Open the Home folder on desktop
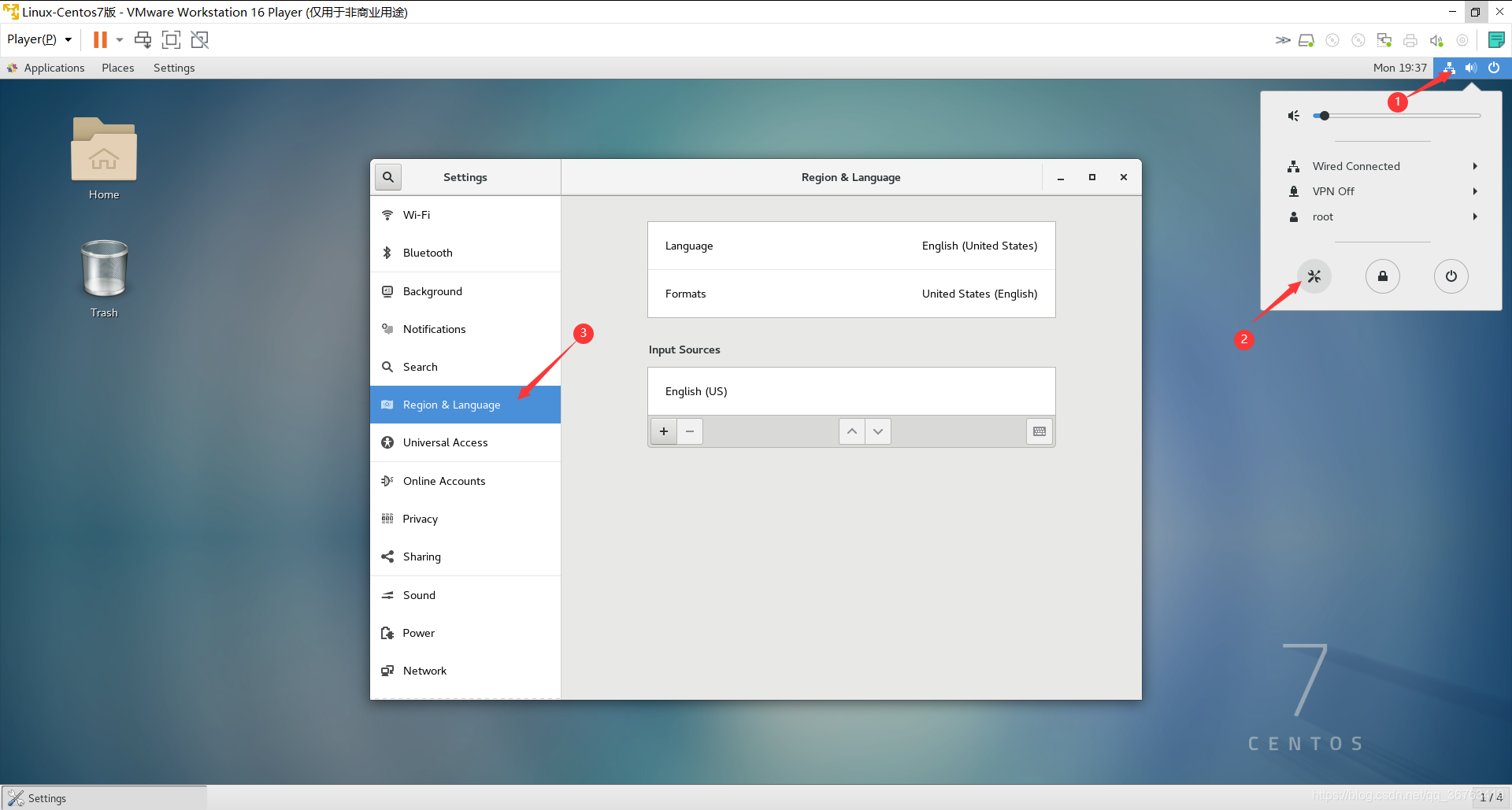The width and height of the screenshot is (1512, 810). click(104, 159)
